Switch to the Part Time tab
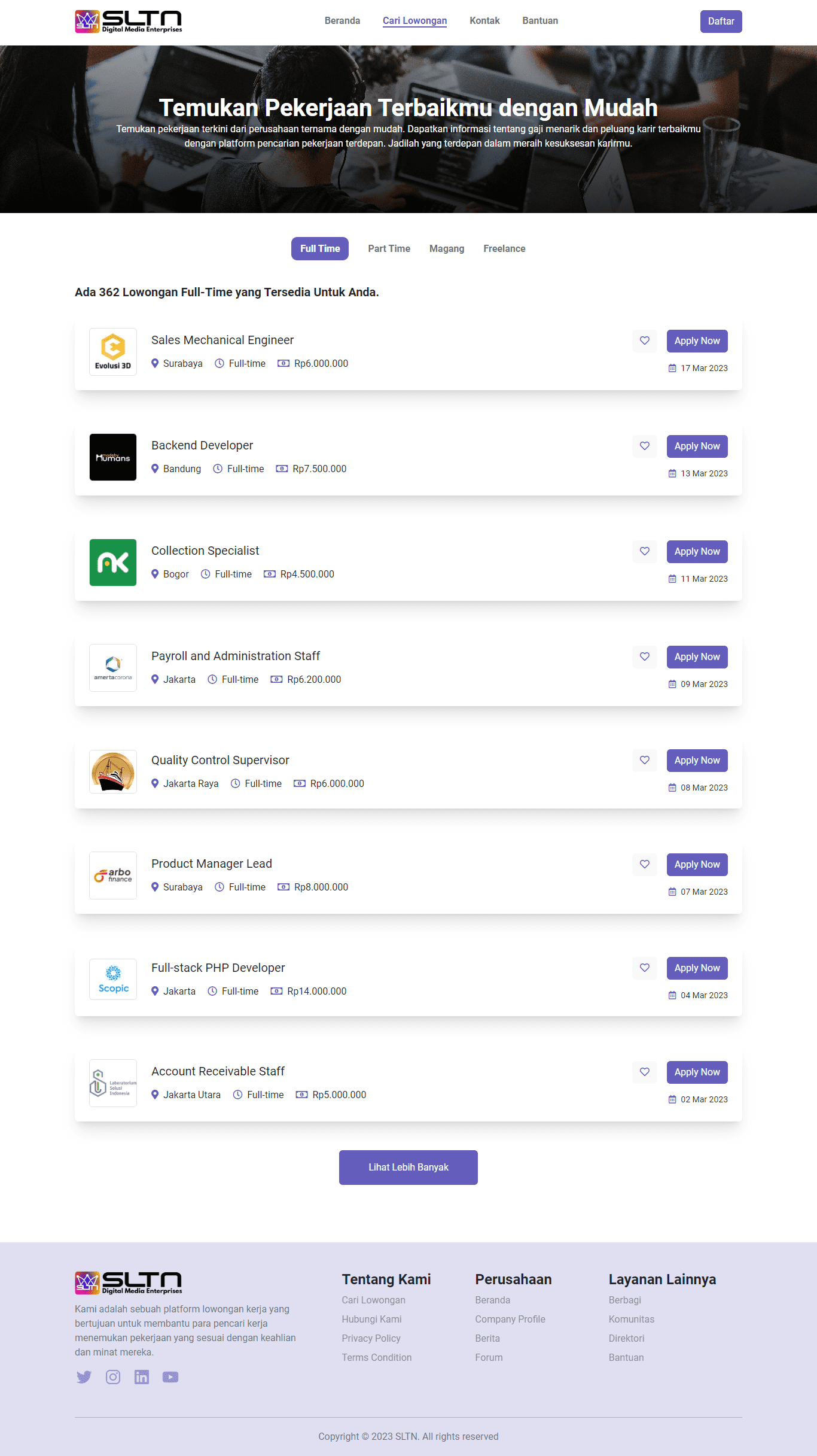Screen dimensions: 817x1456 point(389,249)
